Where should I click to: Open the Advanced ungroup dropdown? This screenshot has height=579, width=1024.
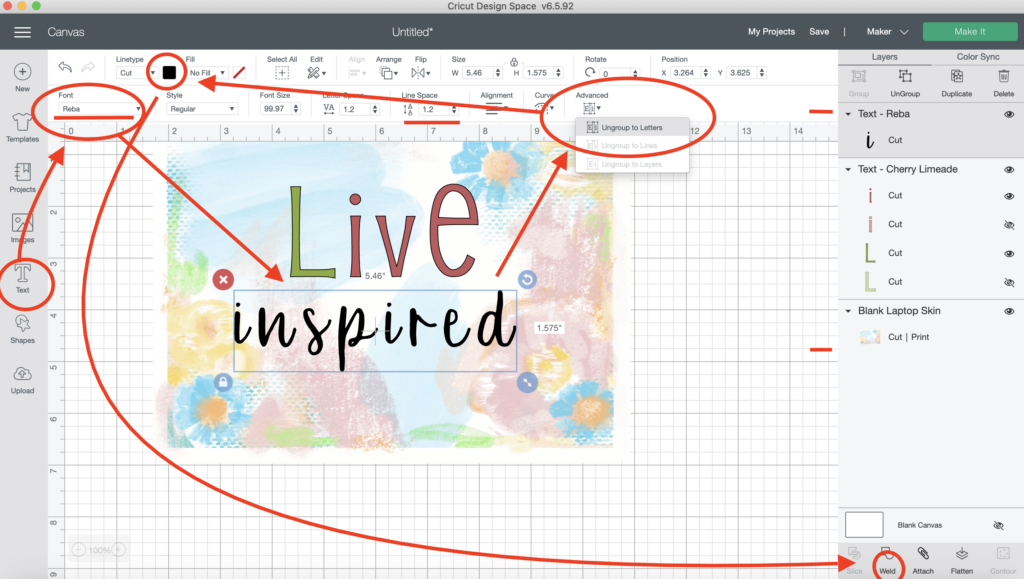[592, 108]
